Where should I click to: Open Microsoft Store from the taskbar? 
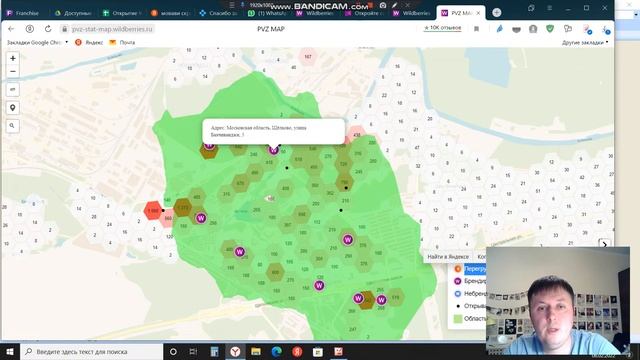coord(318,351)
